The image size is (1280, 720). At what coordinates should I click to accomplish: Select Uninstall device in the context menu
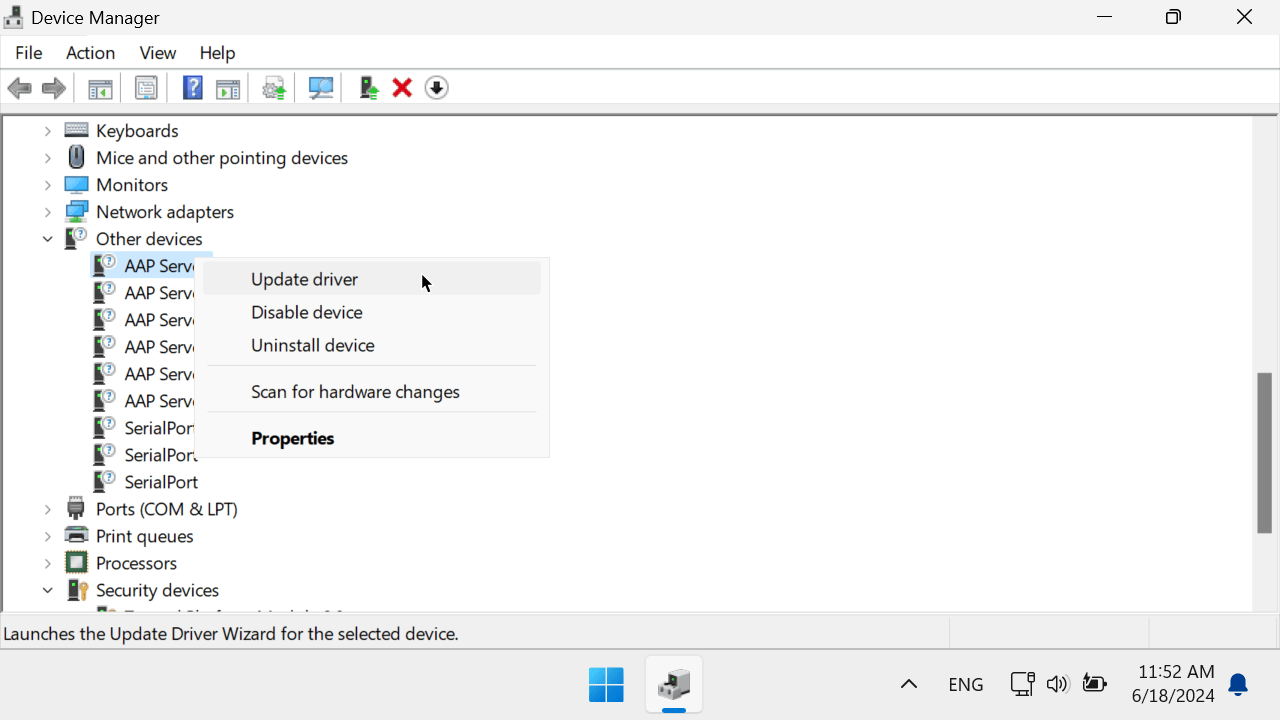pyautogui.click(x=312, y=345)
